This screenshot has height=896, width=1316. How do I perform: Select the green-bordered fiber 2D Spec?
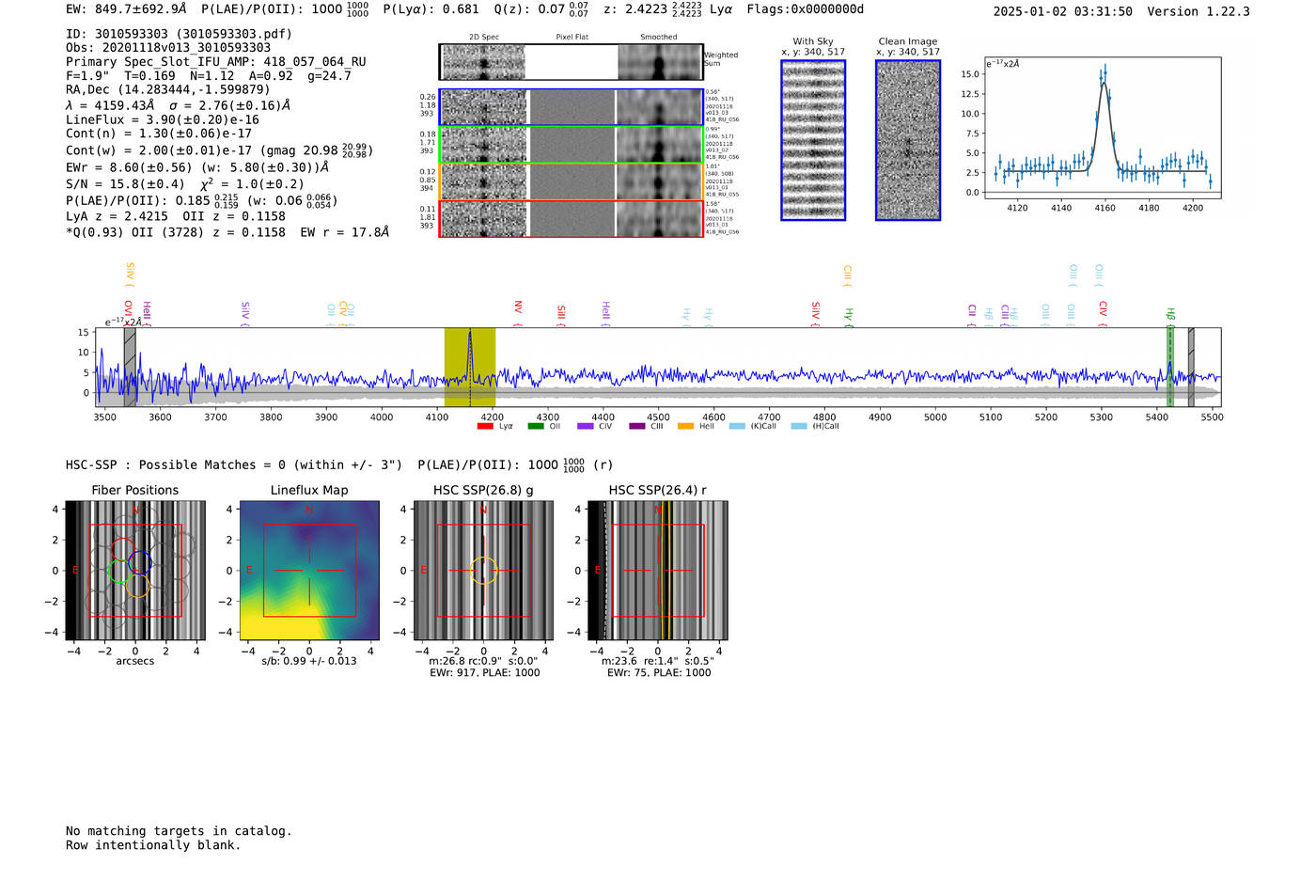[484, 145]
